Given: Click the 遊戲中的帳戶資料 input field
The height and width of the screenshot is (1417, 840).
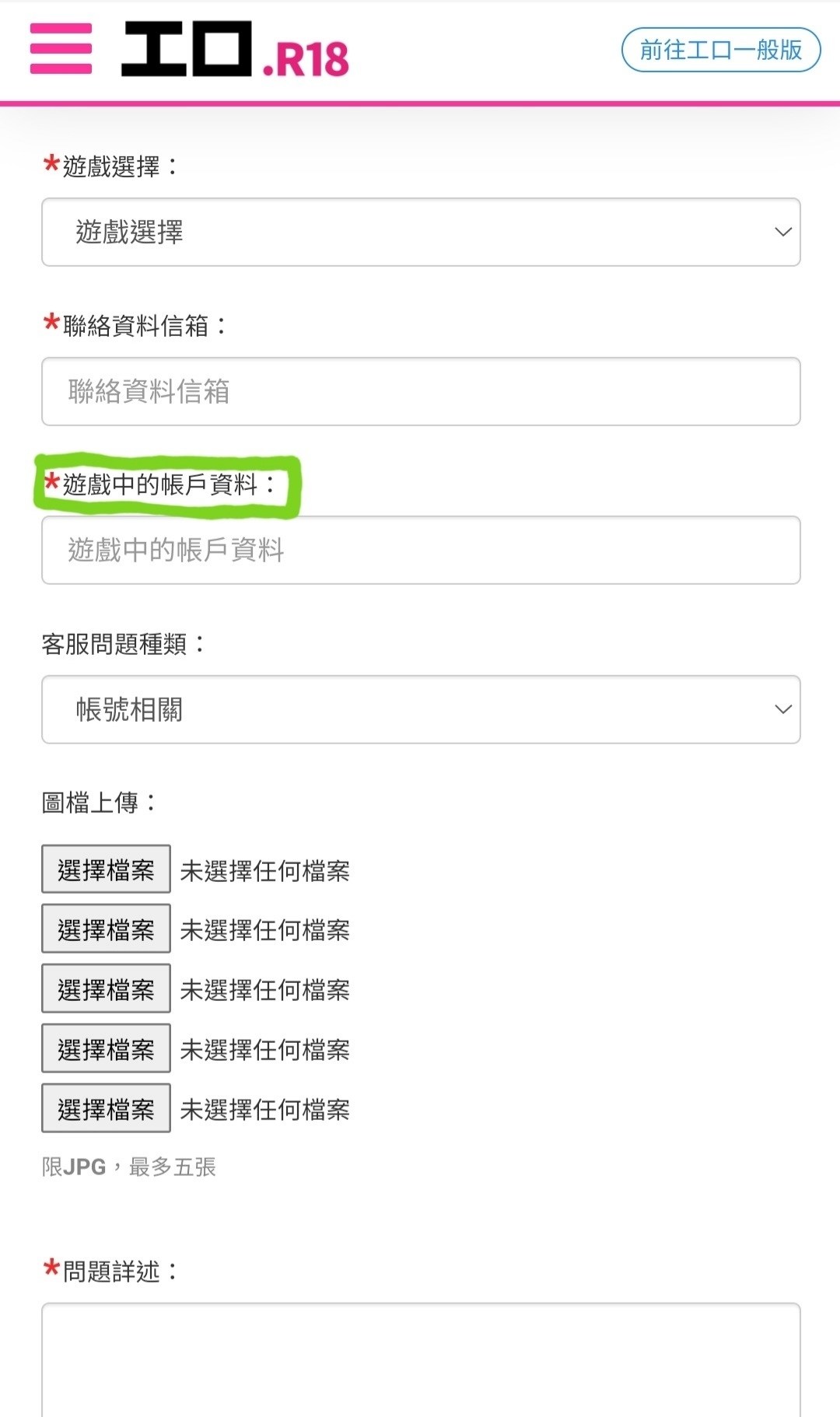Looking at the screenshot, I should (420, 550).
